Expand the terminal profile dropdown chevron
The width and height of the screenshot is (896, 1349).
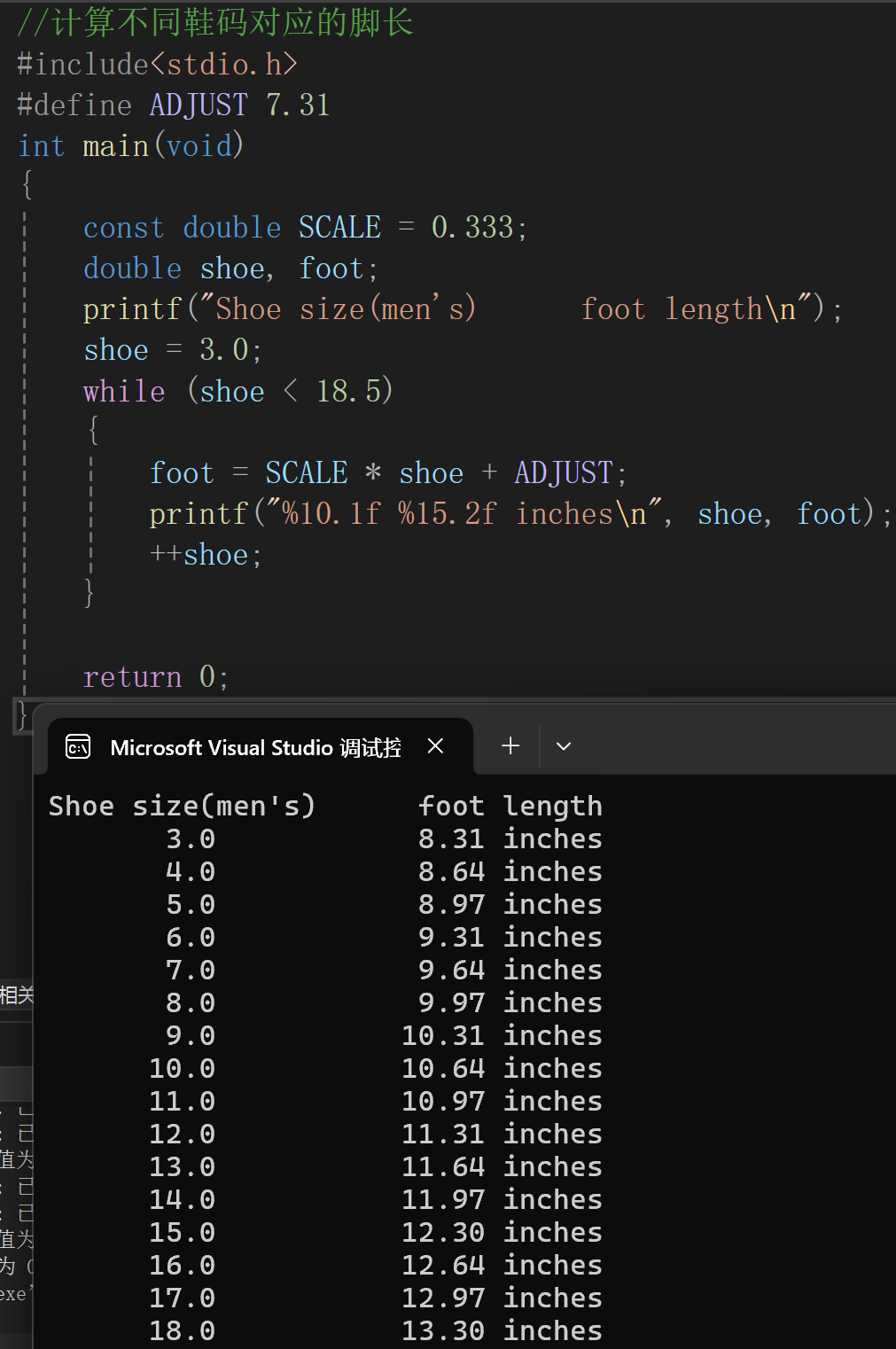(563, 746)
